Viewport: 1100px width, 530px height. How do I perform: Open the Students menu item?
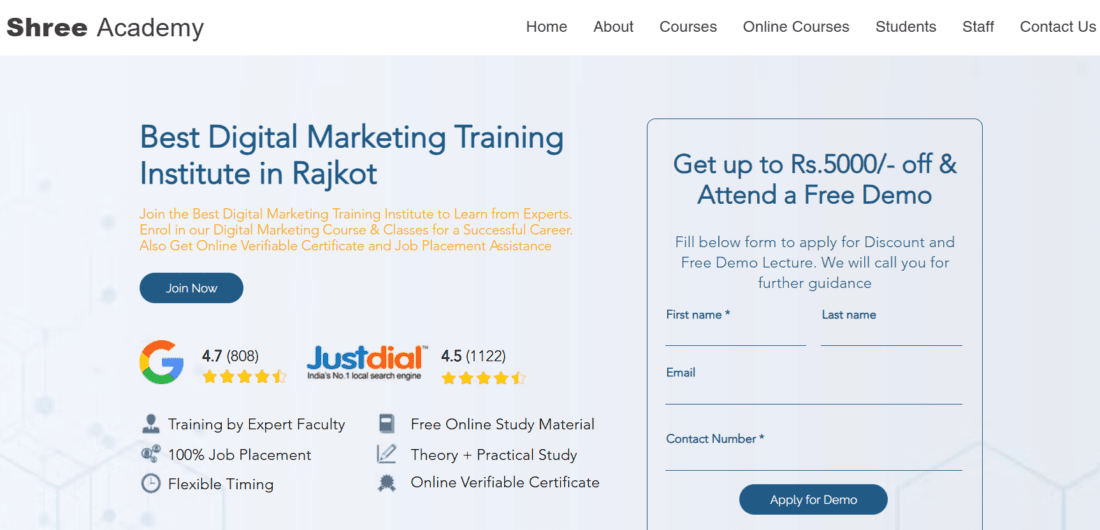click(906, 27)
